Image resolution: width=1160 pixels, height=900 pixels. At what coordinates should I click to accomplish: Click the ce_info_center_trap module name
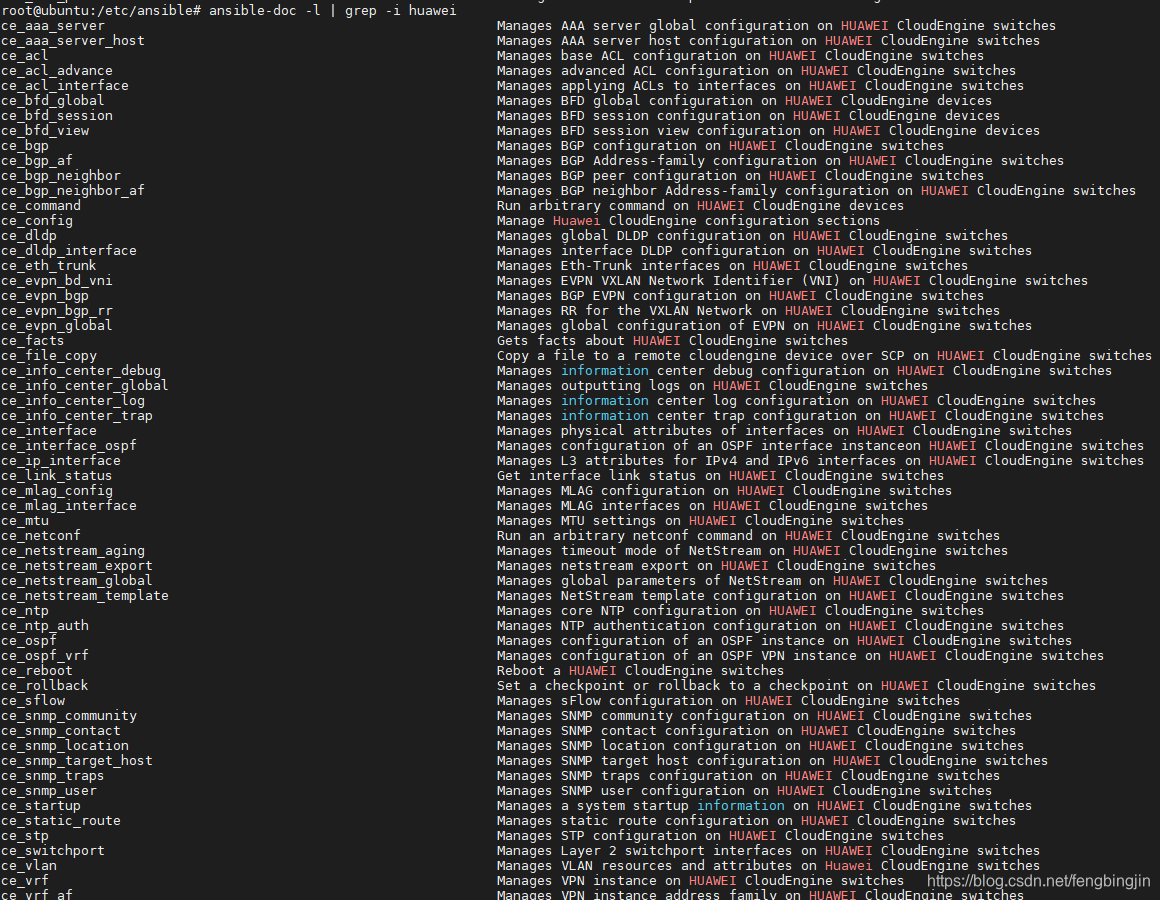pos(77,416)
